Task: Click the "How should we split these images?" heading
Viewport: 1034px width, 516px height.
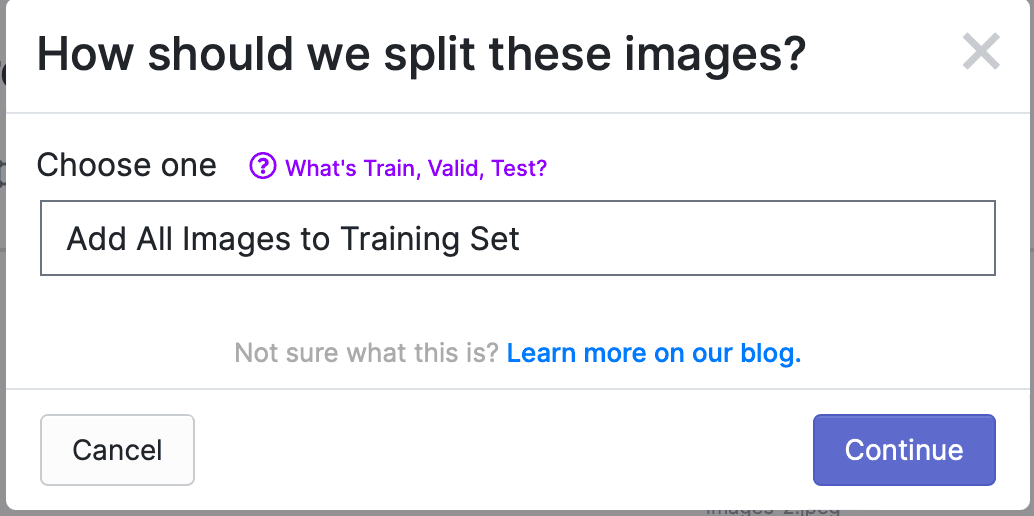Action: point(421,54)
